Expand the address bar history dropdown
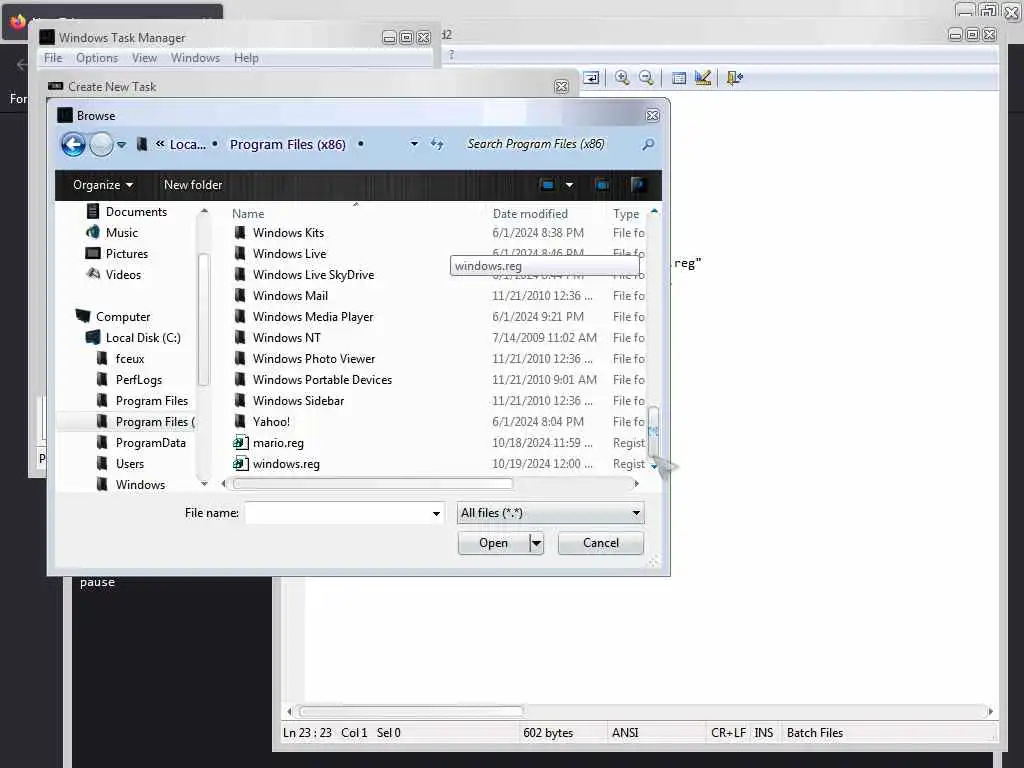 pyautogui.click(x=414, y=144)
